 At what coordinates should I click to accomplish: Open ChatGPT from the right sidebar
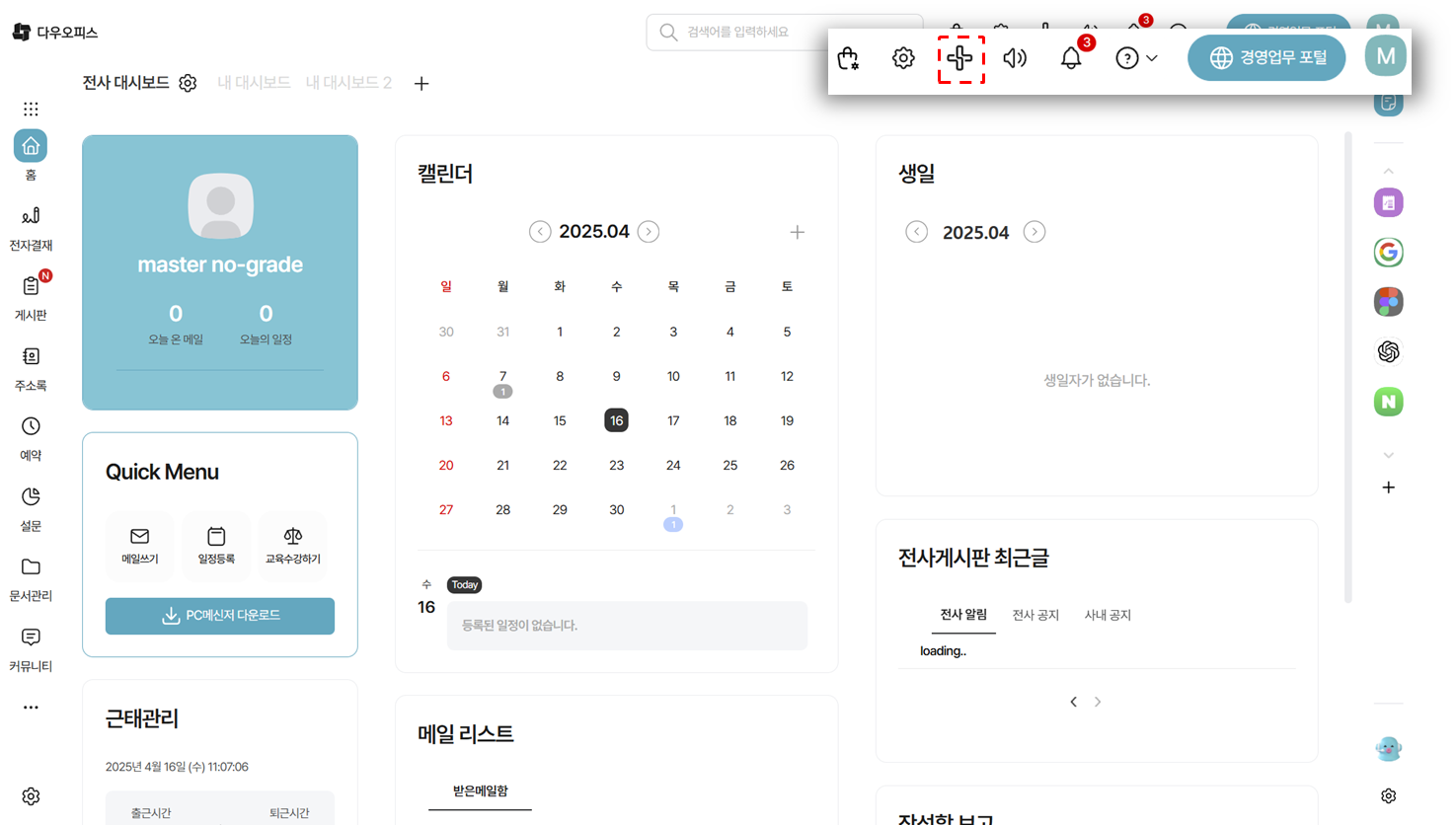tap(1388, 351)
